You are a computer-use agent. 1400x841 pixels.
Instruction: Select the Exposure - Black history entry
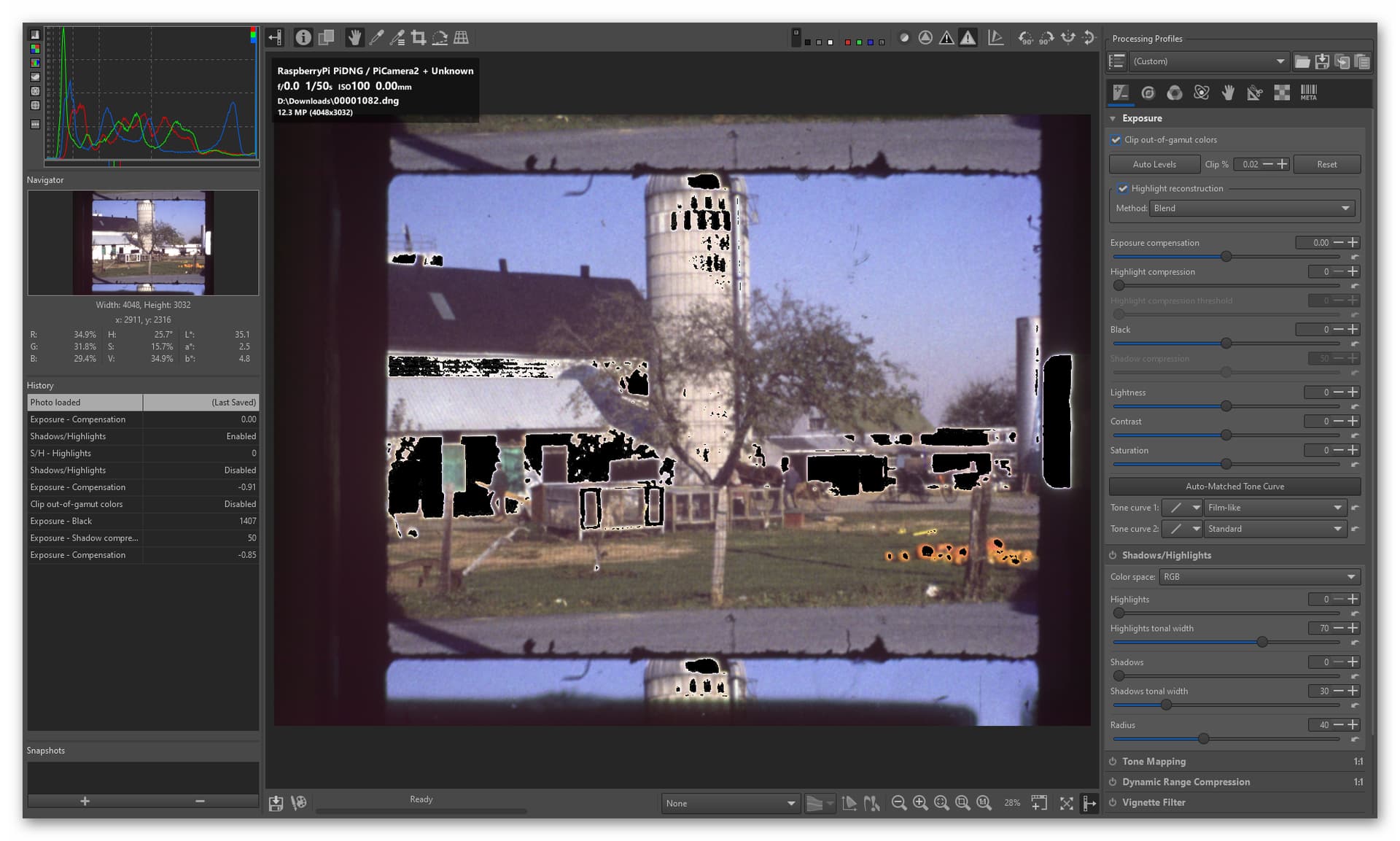pyautogui.click(x=143, y=521)
